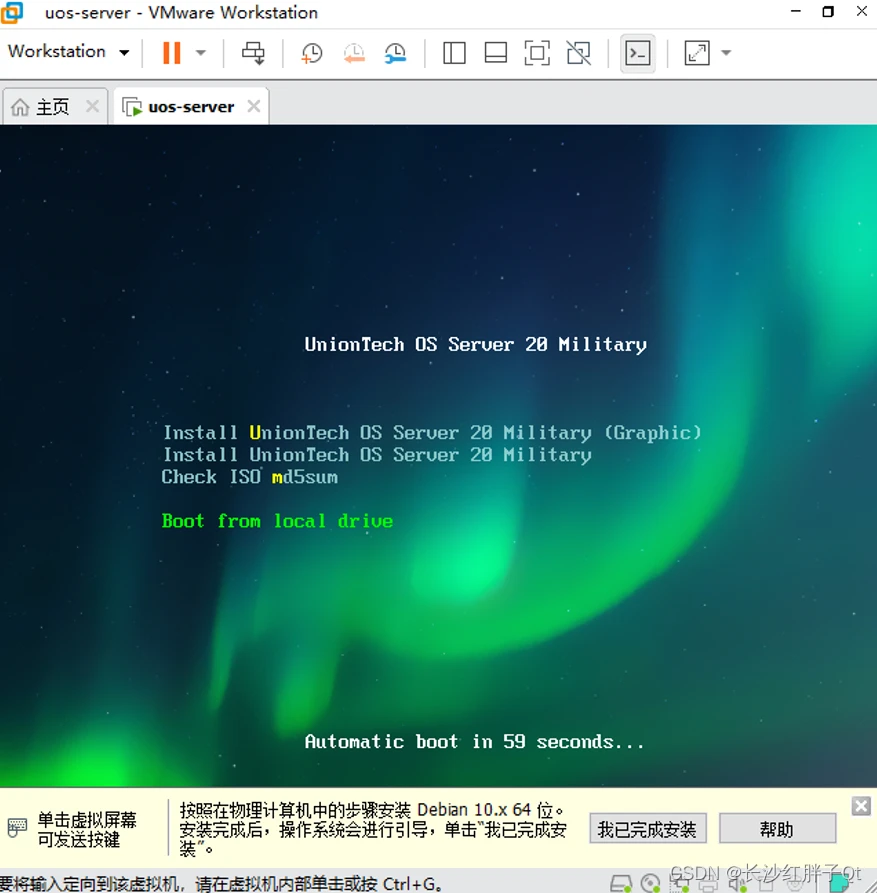Click the 我已完成安装 button

647,829
